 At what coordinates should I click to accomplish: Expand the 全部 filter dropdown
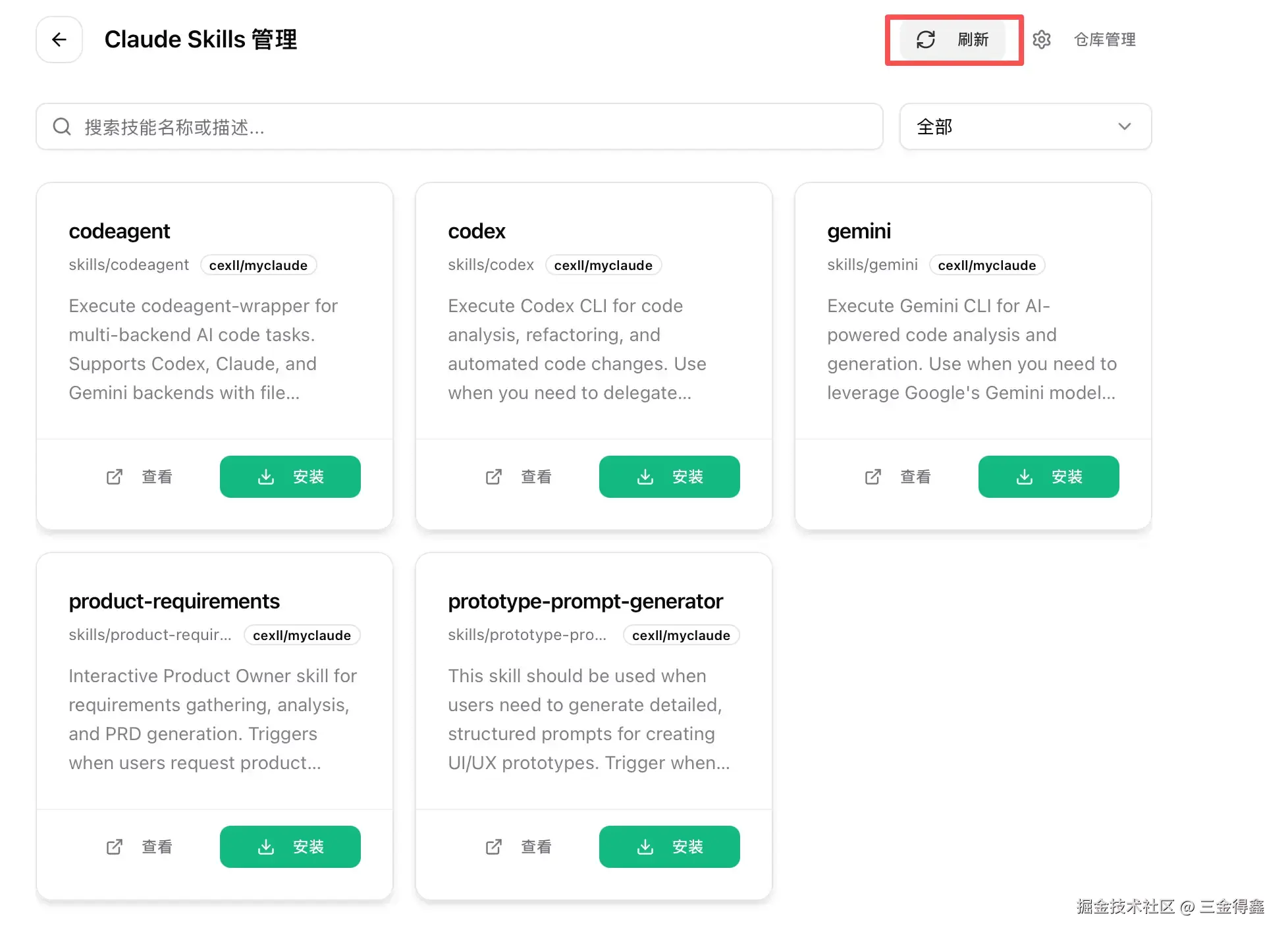pyautogui.click(x=1025, y=126)
